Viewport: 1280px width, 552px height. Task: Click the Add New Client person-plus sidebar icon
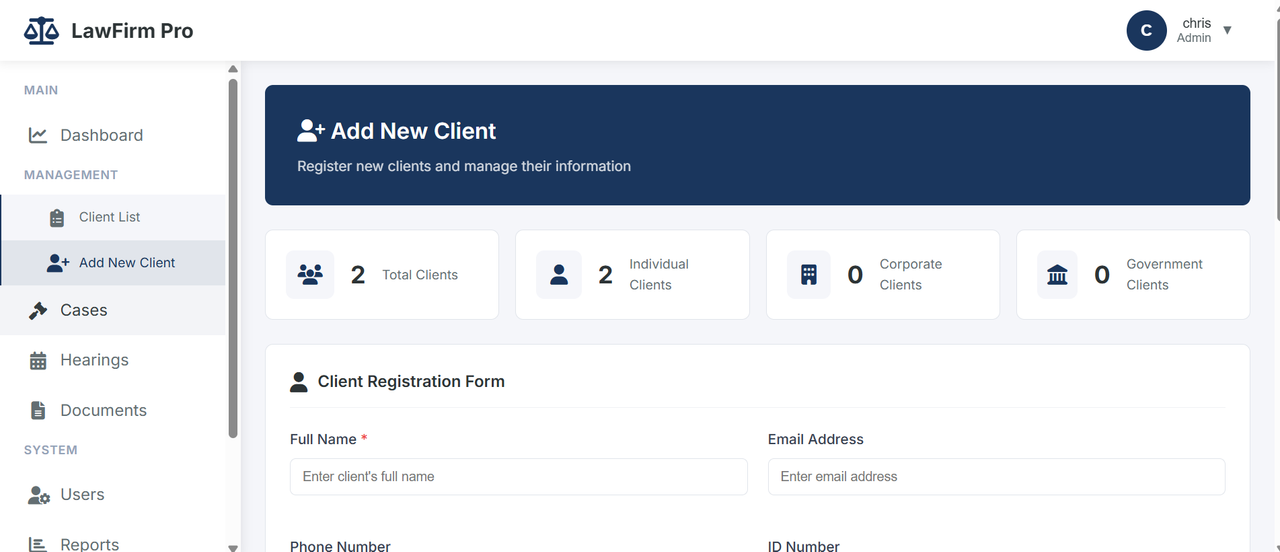click(58, 263)
